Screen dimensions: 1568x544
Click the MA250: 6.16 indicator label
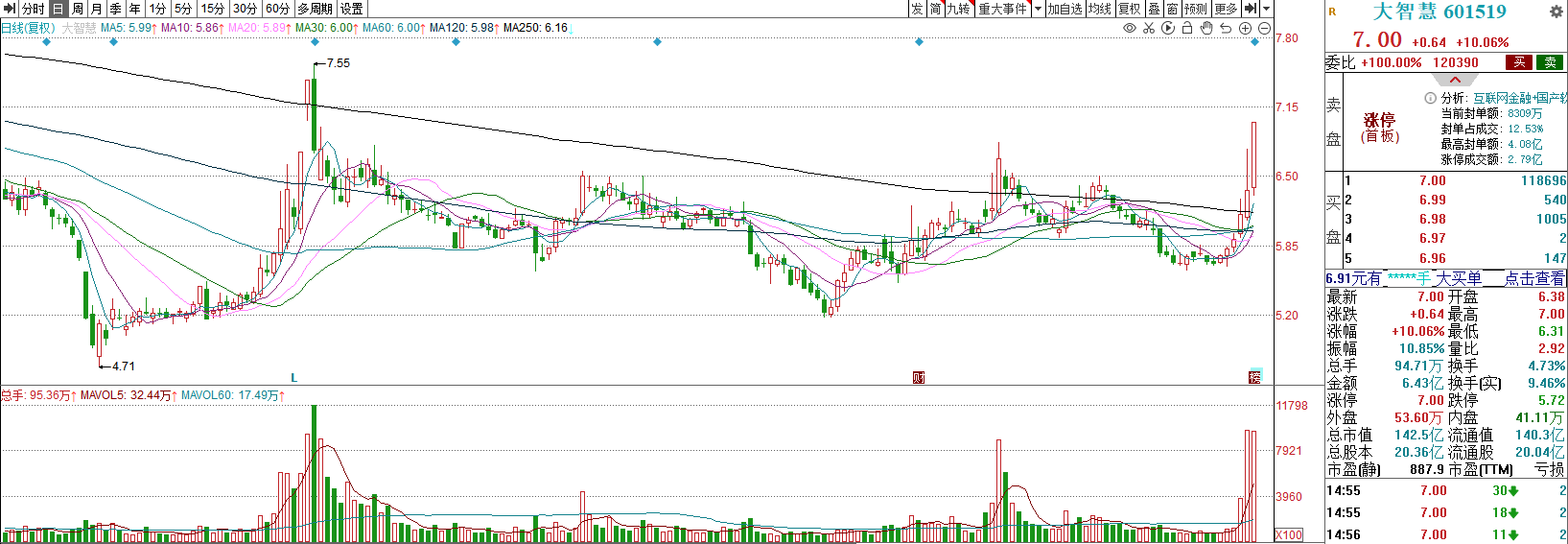coord(535,28)
